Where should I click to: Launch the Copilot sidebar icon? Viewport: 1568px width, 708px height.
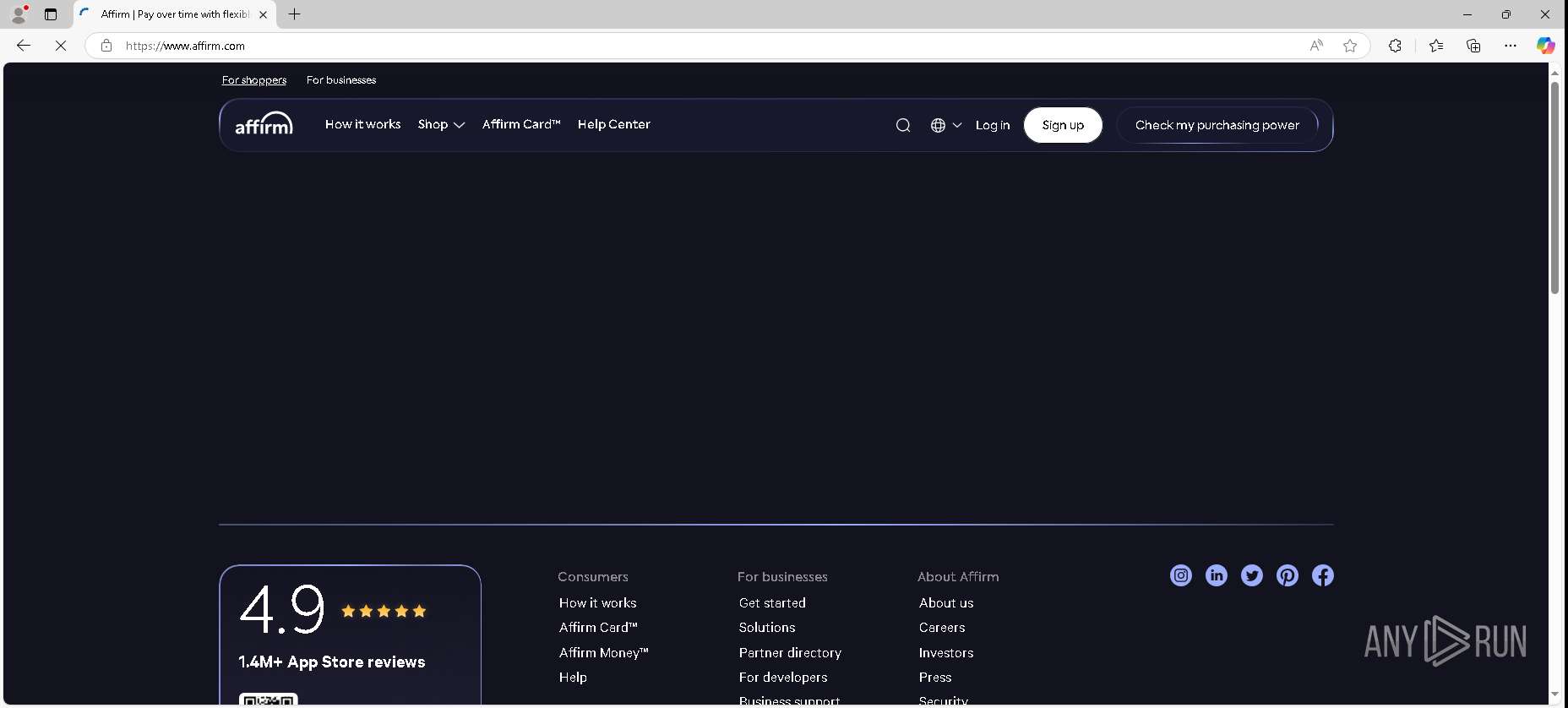pos(1546,46)
